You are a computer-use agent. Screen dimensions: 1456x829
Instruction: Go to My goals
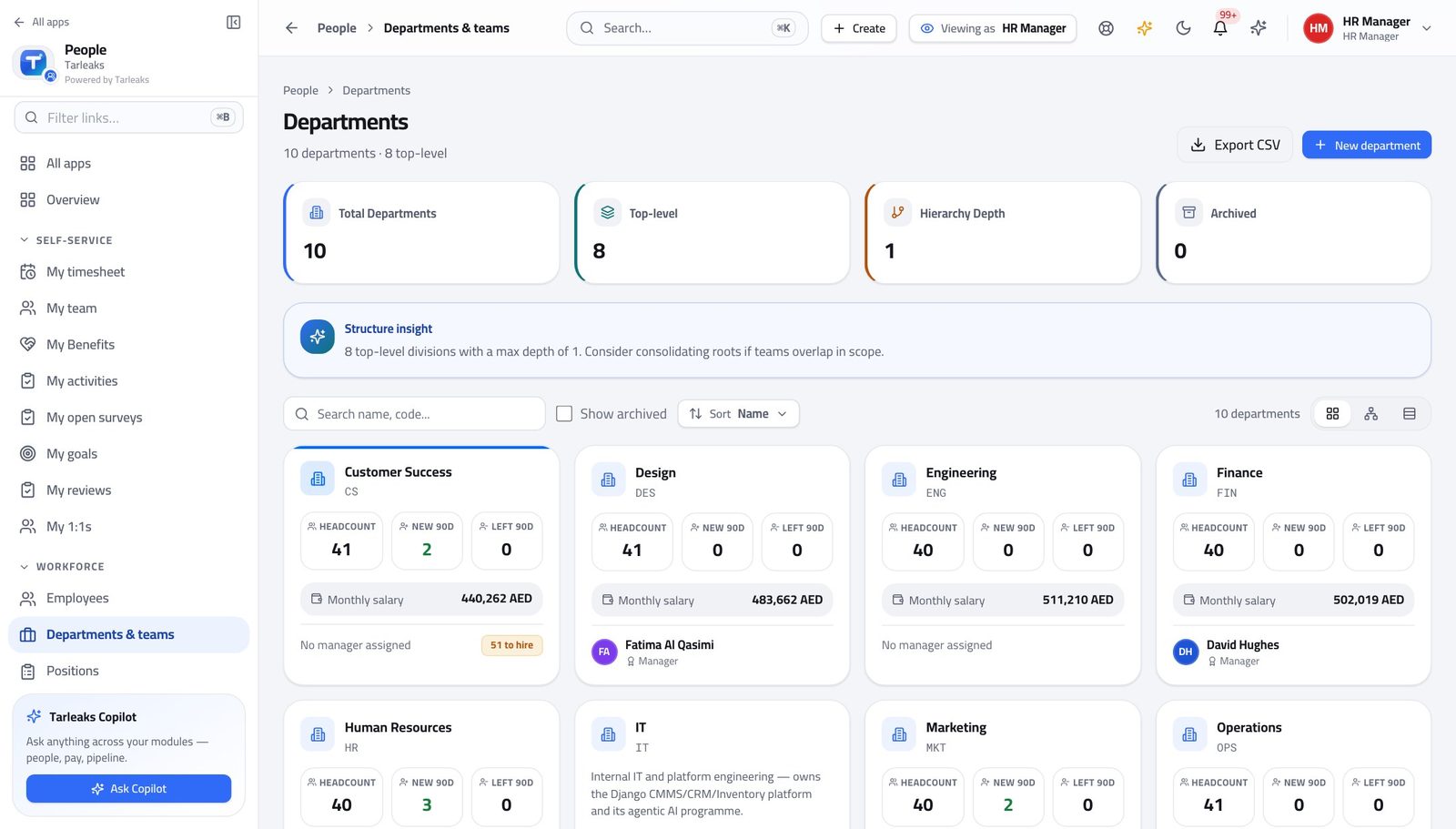128,454
